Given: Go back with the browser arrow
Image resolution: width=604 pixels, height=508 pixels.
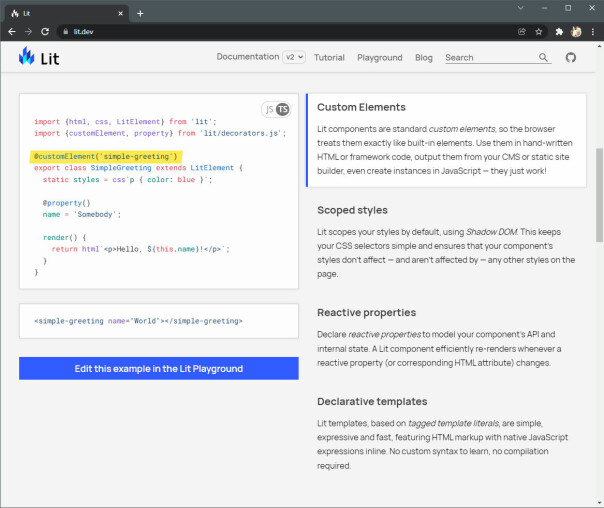Looking at the screenshot, I should click(12, 32).
